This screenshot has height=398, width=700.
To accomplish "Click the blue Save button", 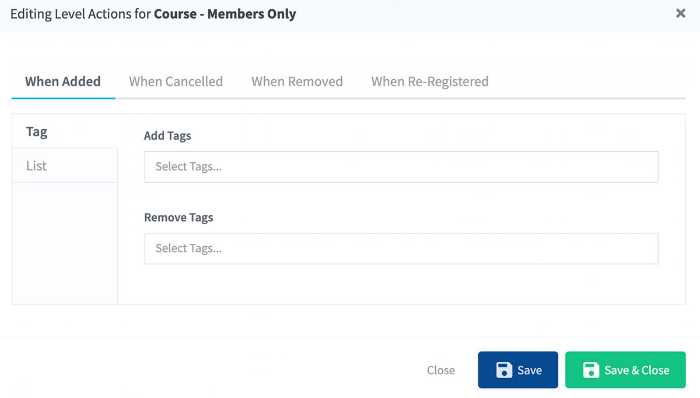I will pos(517,370).
